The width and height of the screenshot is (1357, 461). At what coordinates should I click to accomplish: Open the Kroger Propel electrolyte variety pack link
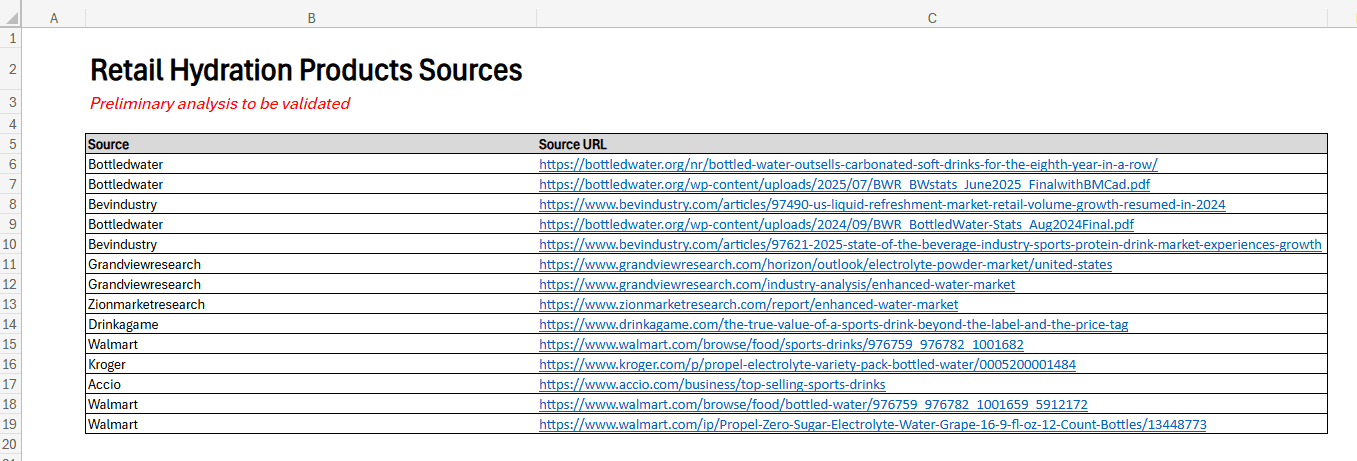pos(807,364)
